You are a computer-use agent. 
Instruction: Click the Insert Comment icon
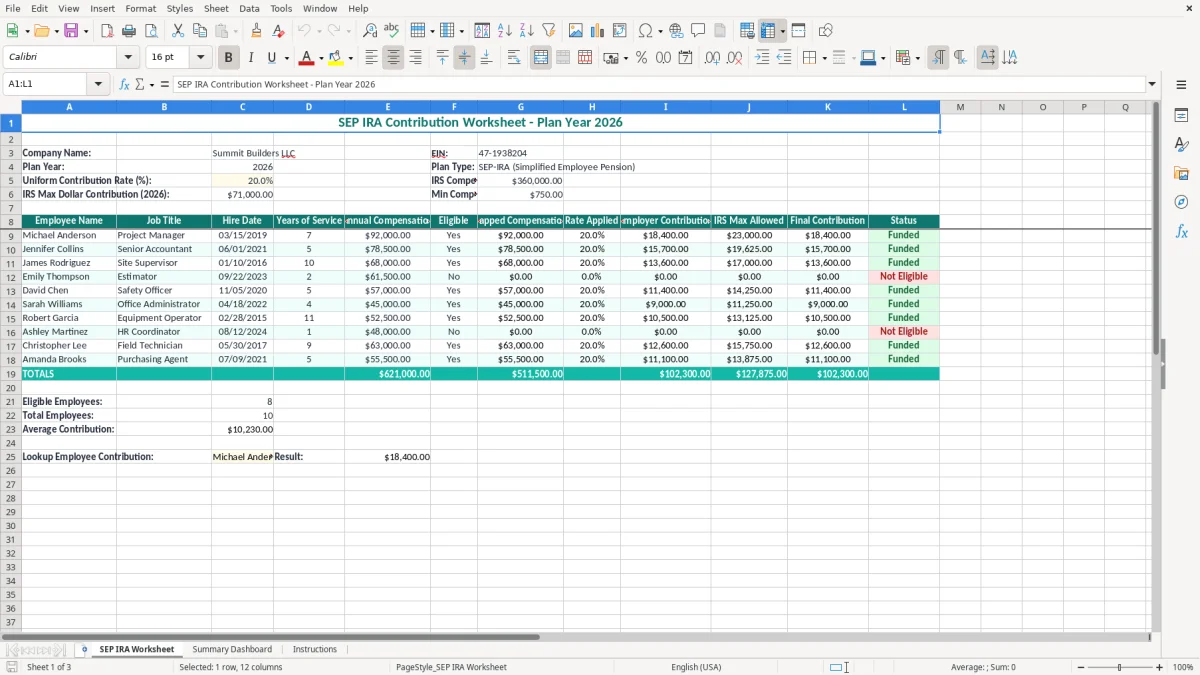698,31
